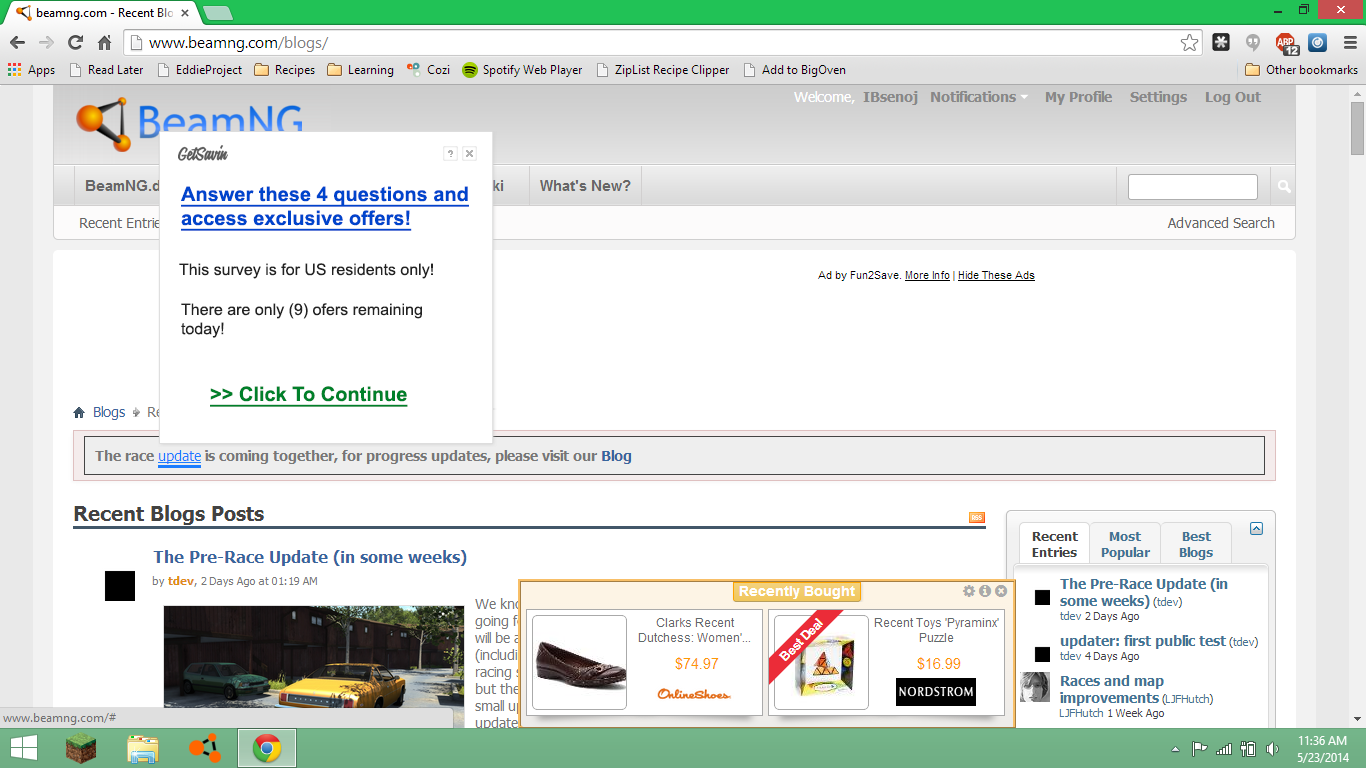Viewport: 1366px width, 768px height.
Task: Open forum Settings link
Action: pos(1158,97)
